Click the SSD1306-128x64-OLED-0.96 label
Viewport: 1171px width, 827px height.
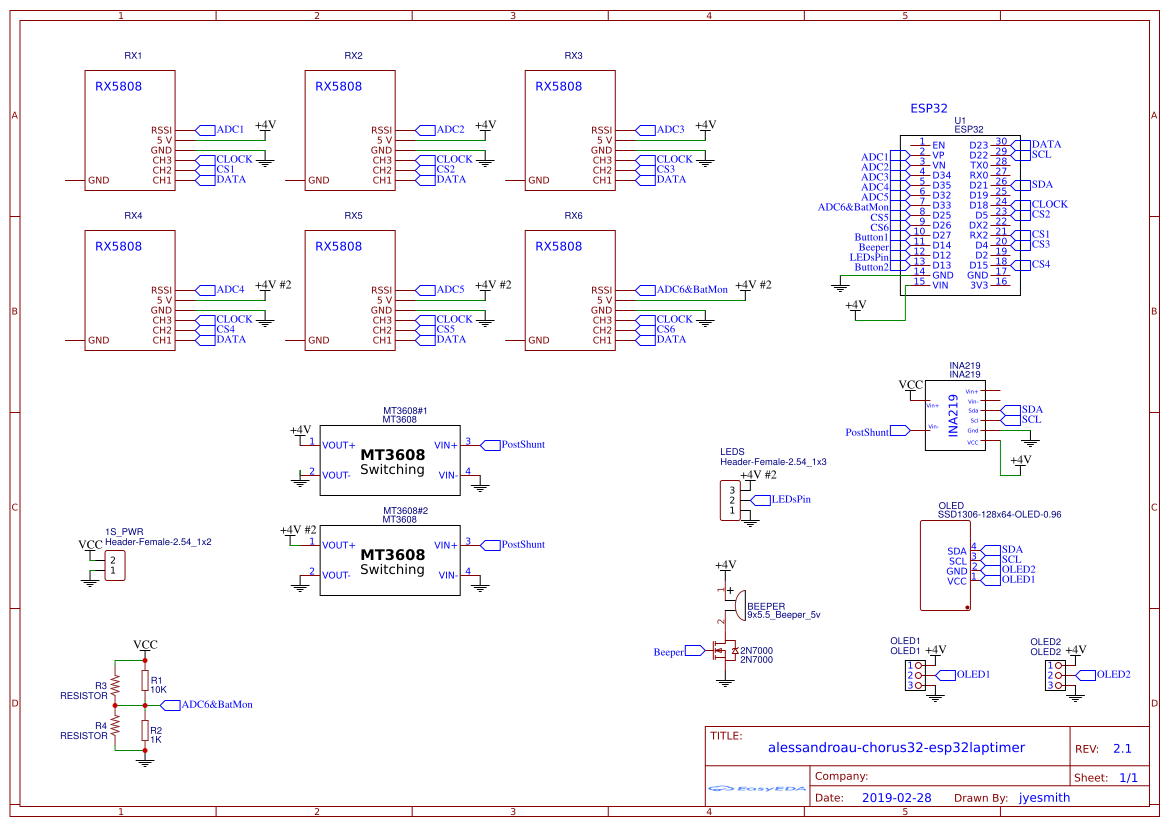point(999,515)
